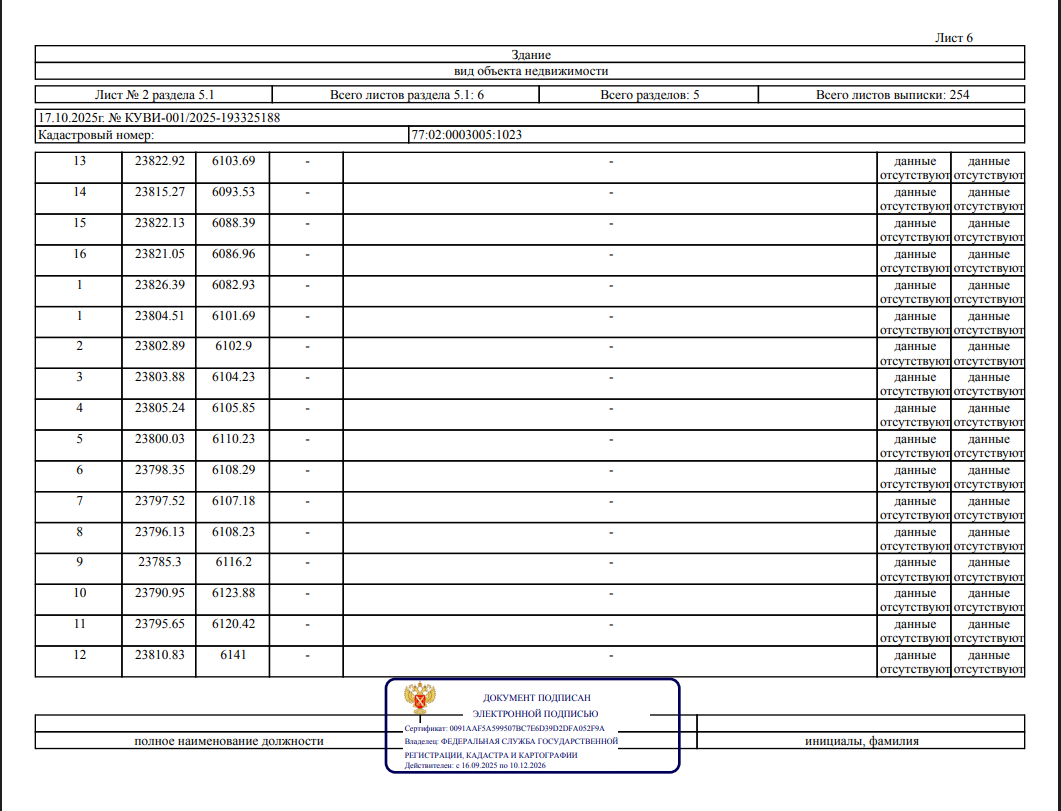This screenshot has width=1061, height=811.
Task: Select coordinate value 23822.13
Action: pos(160,223)
